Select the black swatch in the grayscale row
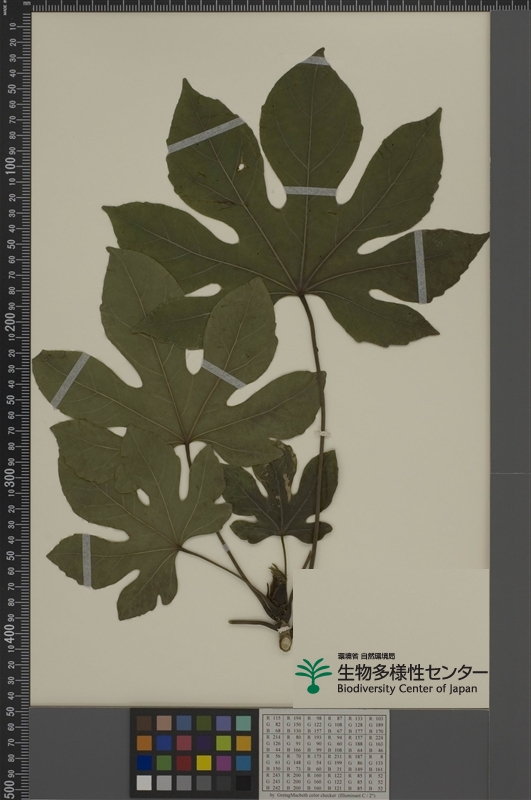 pos(243,783)
